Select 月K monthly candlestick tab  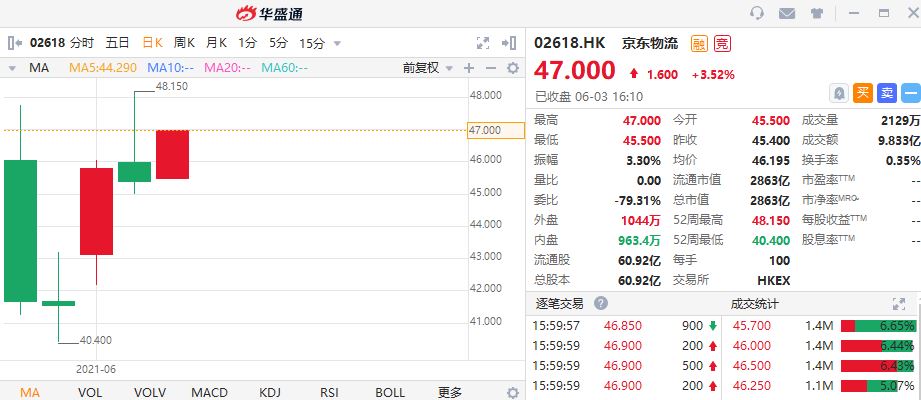[x=216, y=43]
